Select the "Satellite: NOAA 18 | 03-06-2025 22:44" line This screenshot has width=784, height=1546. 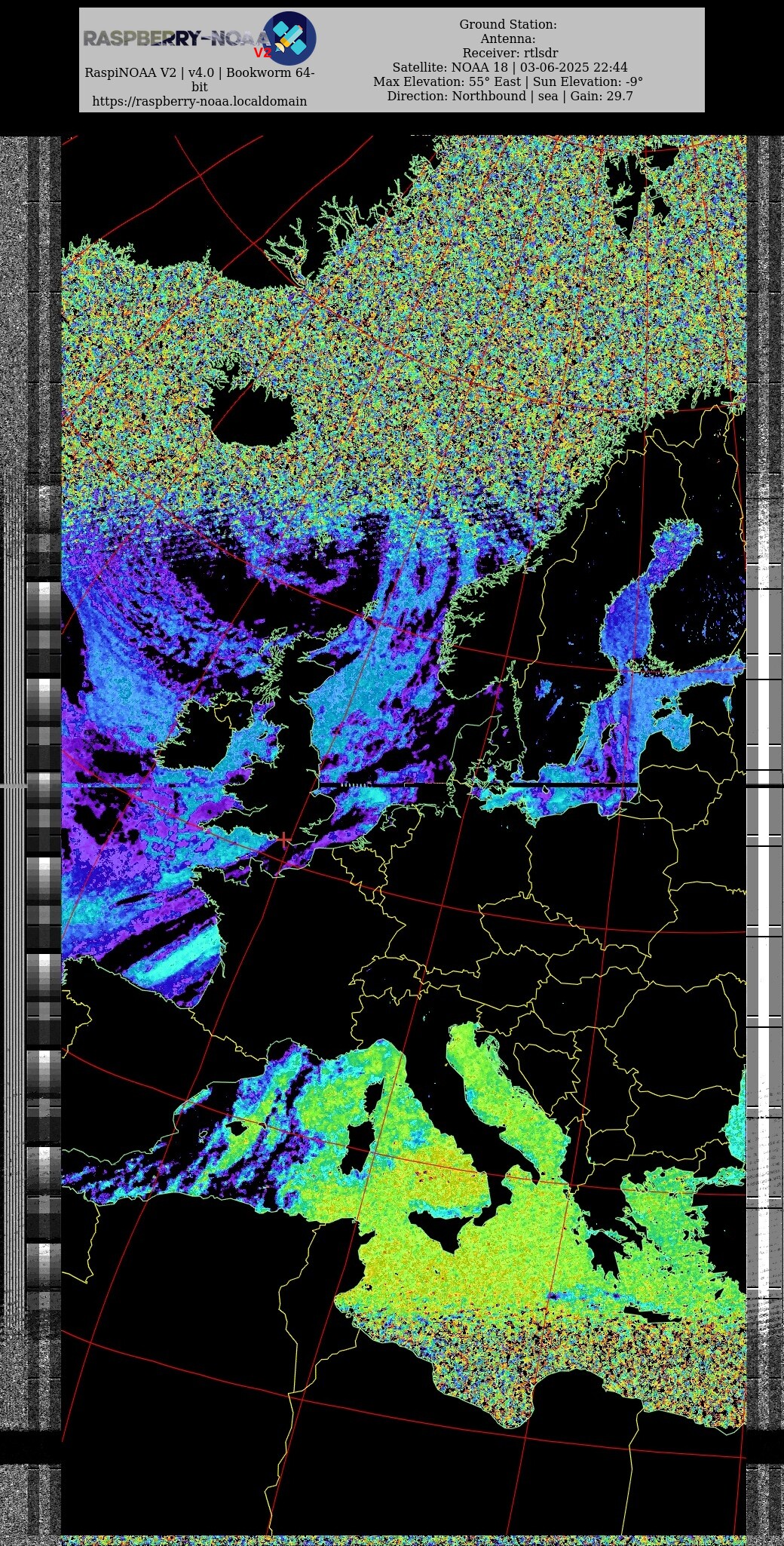point(510,67)
